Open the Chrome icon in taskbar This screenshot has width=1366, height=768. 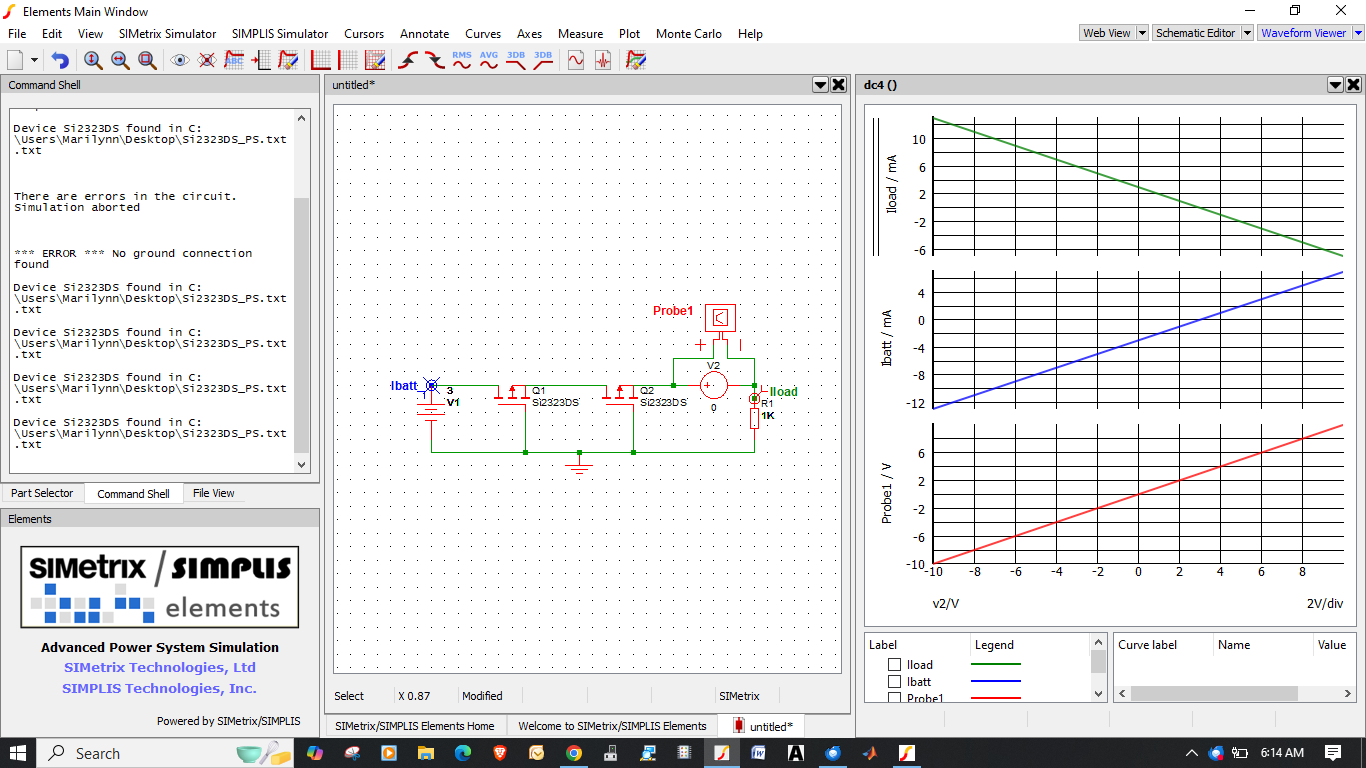click(x=573, y=753)
